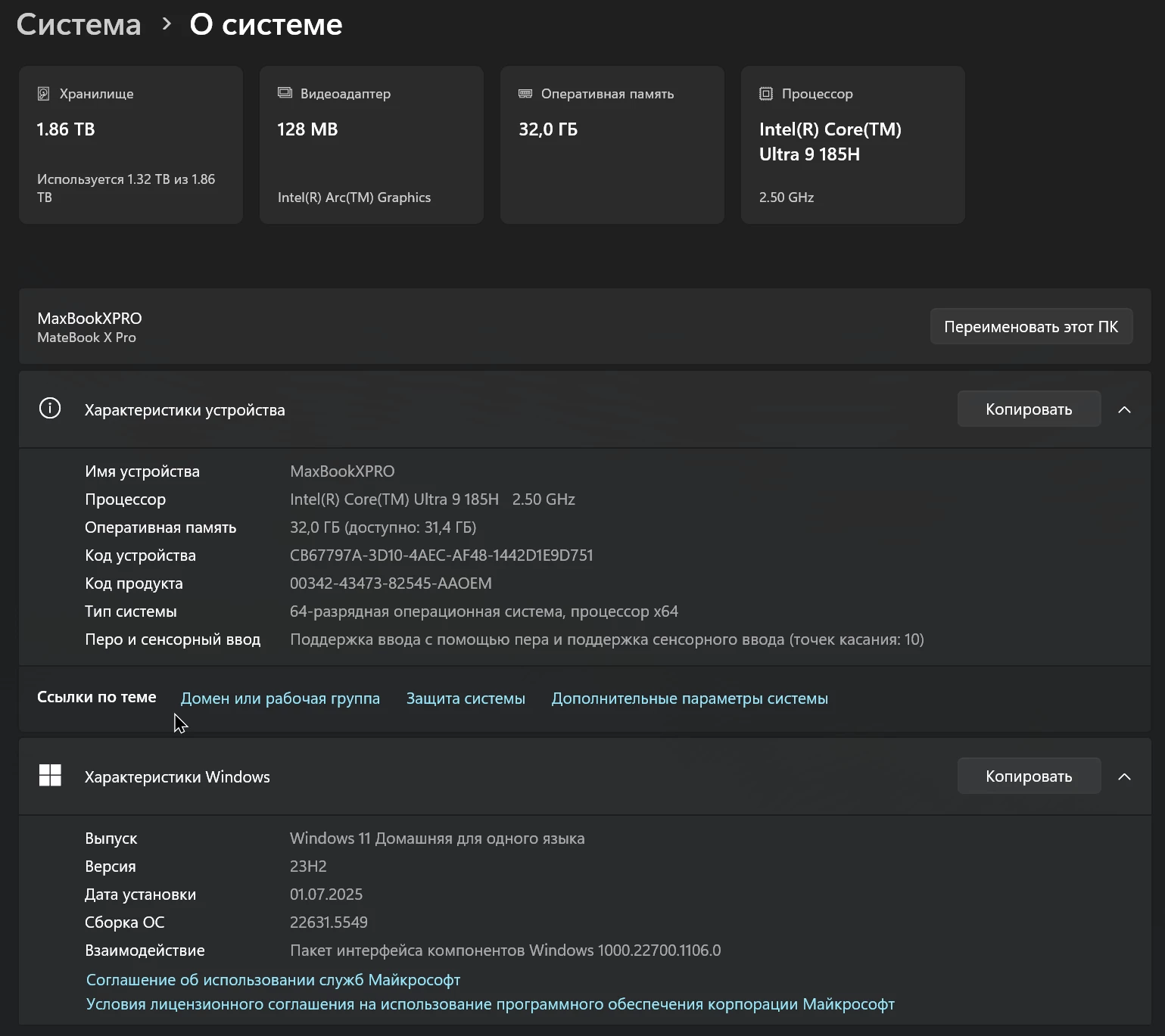Click product ID 00342-43473-82545-AAOEM
1165x1036 pixels.
click(391, 583)
